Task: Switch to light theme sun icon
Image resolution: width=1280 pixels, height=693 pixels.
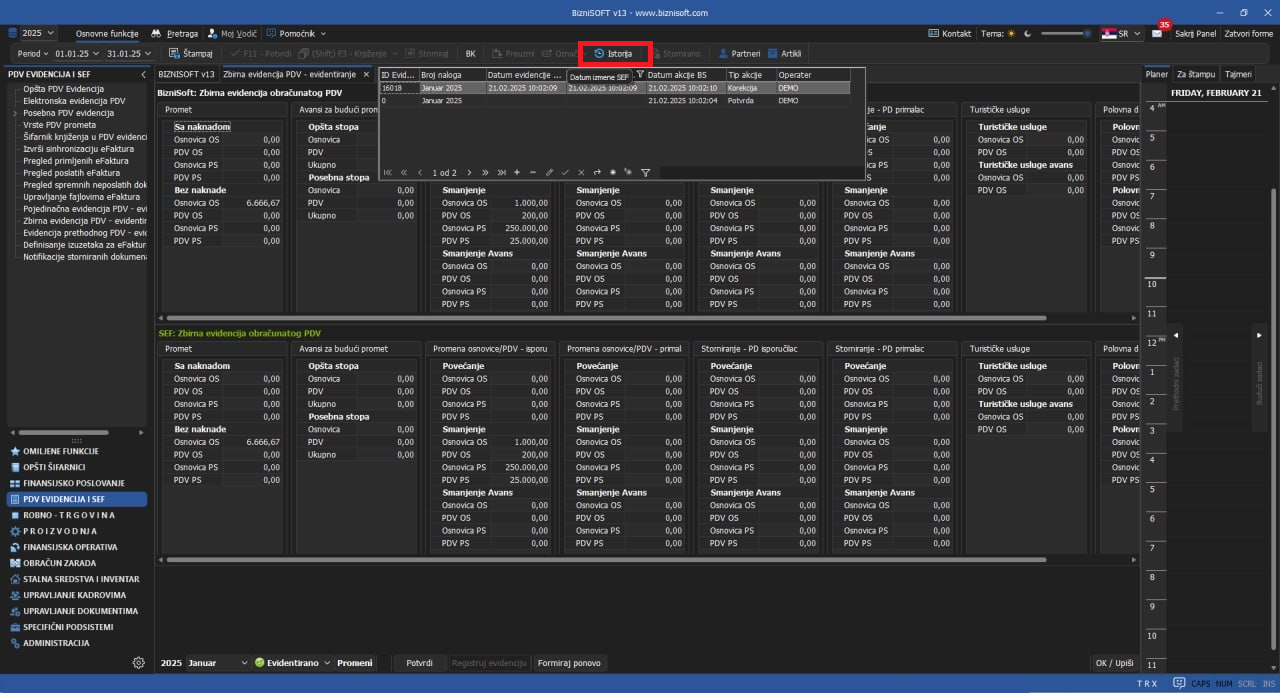Action: (x=1011, y=33)
